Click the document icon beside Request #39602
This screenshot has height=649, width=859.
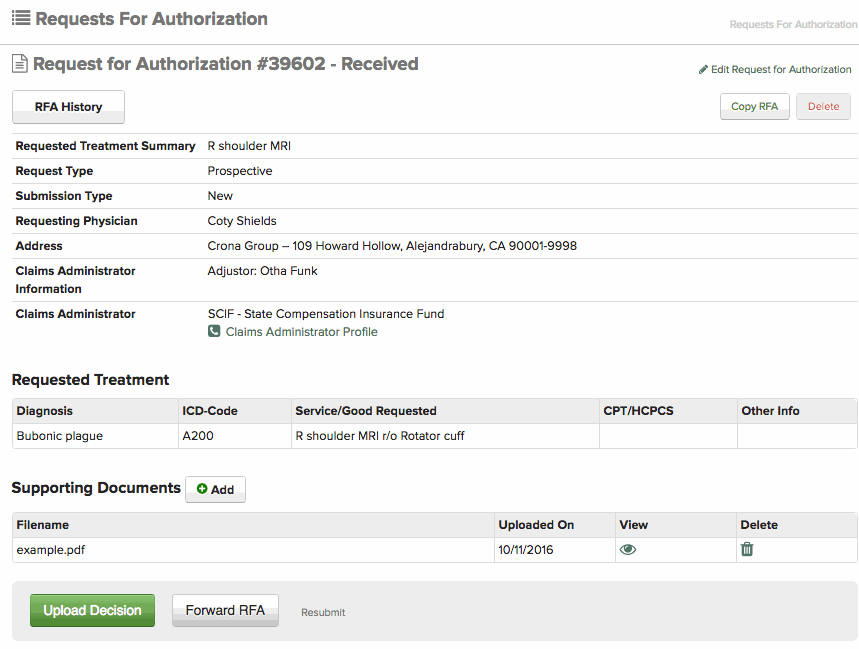click(19, 64)
